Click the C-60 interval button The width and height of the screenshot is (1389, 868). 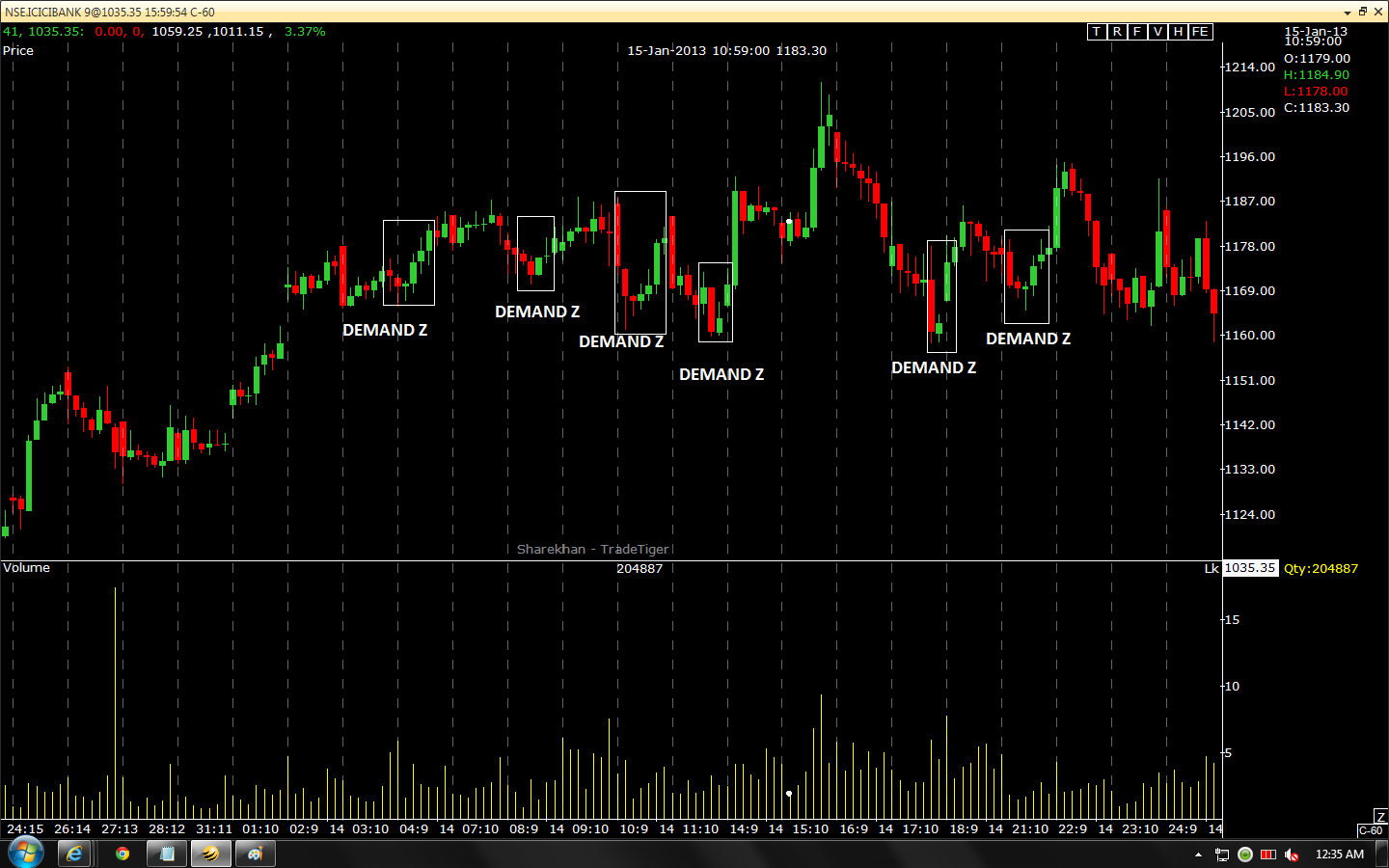(1370, 830)
